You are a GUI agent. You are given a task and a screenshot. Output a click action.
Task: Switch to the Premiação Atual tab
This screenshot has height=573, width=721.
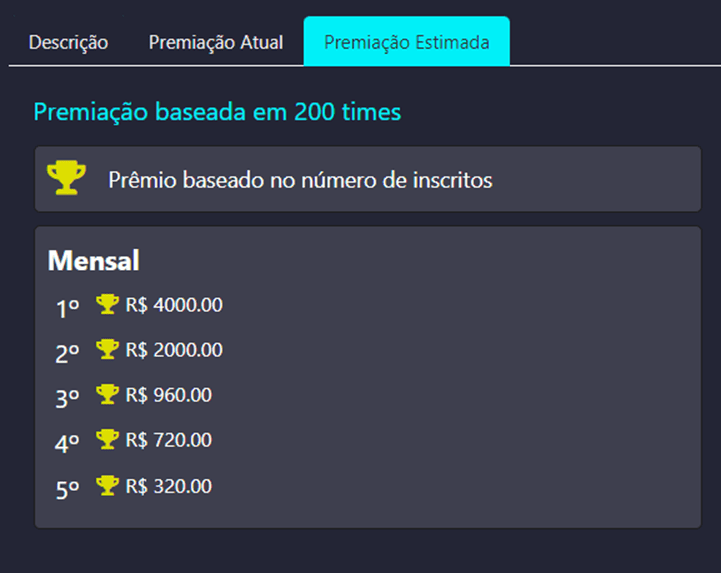(x=216, y=43)
